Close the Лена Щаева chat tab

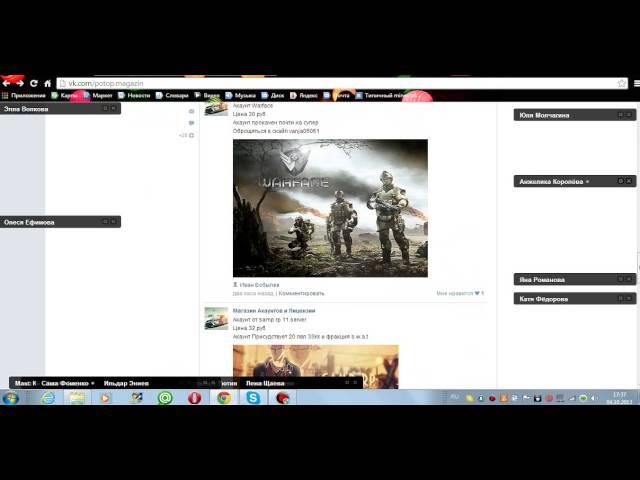(355, 383)
